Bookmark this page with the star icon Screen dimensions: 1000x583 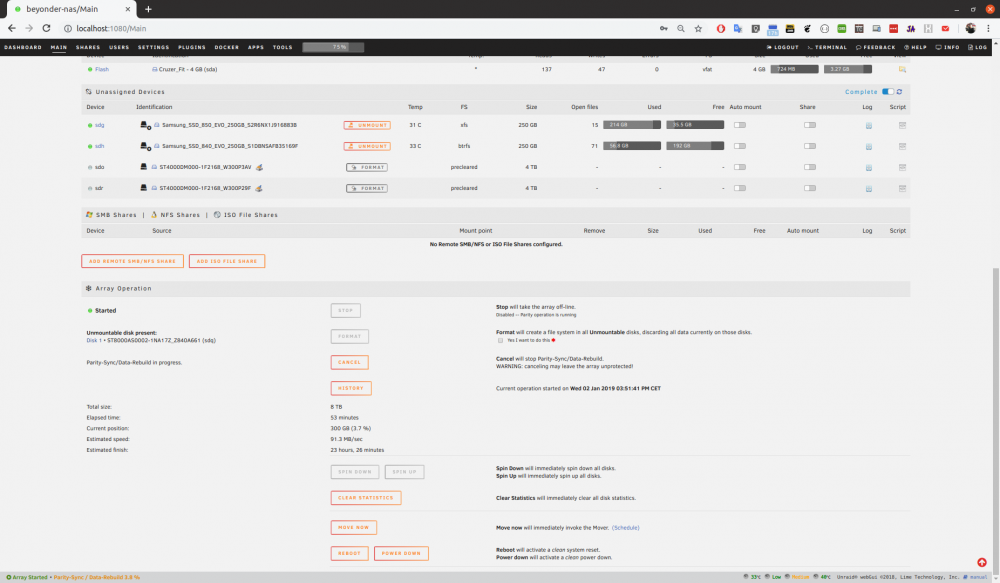pos(698,29)
